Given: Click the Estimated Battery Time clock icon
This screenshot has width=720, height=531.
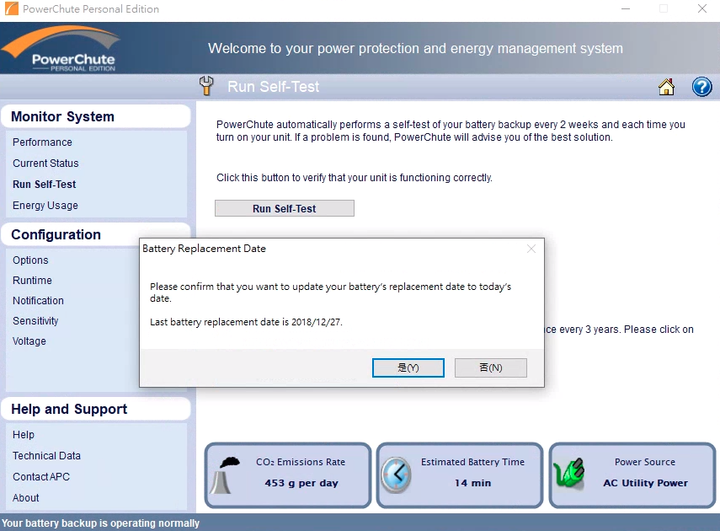Looking at the screenshot, I should click(396, 475).
